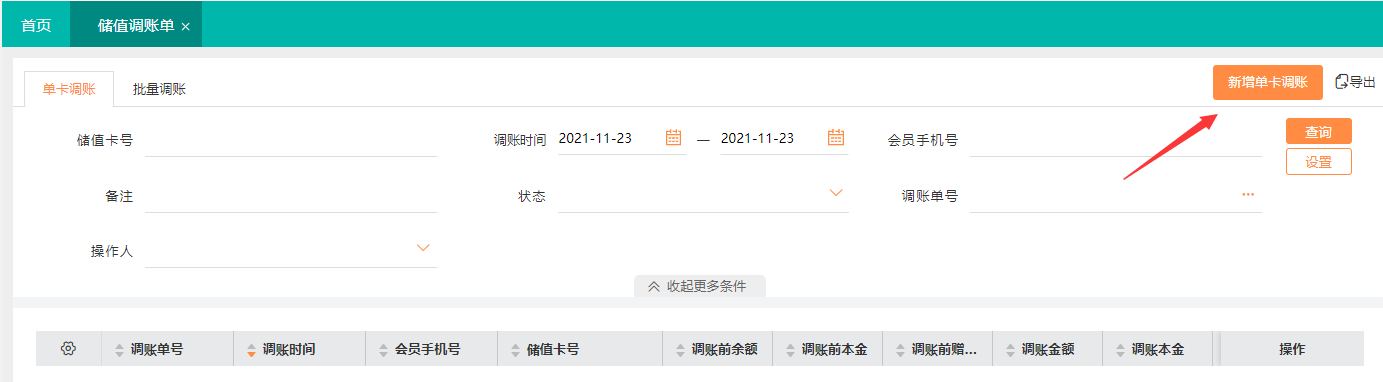Switch to the 批量调账 tab
Viewport: 1383px width, 382px height.
(159, 89)
